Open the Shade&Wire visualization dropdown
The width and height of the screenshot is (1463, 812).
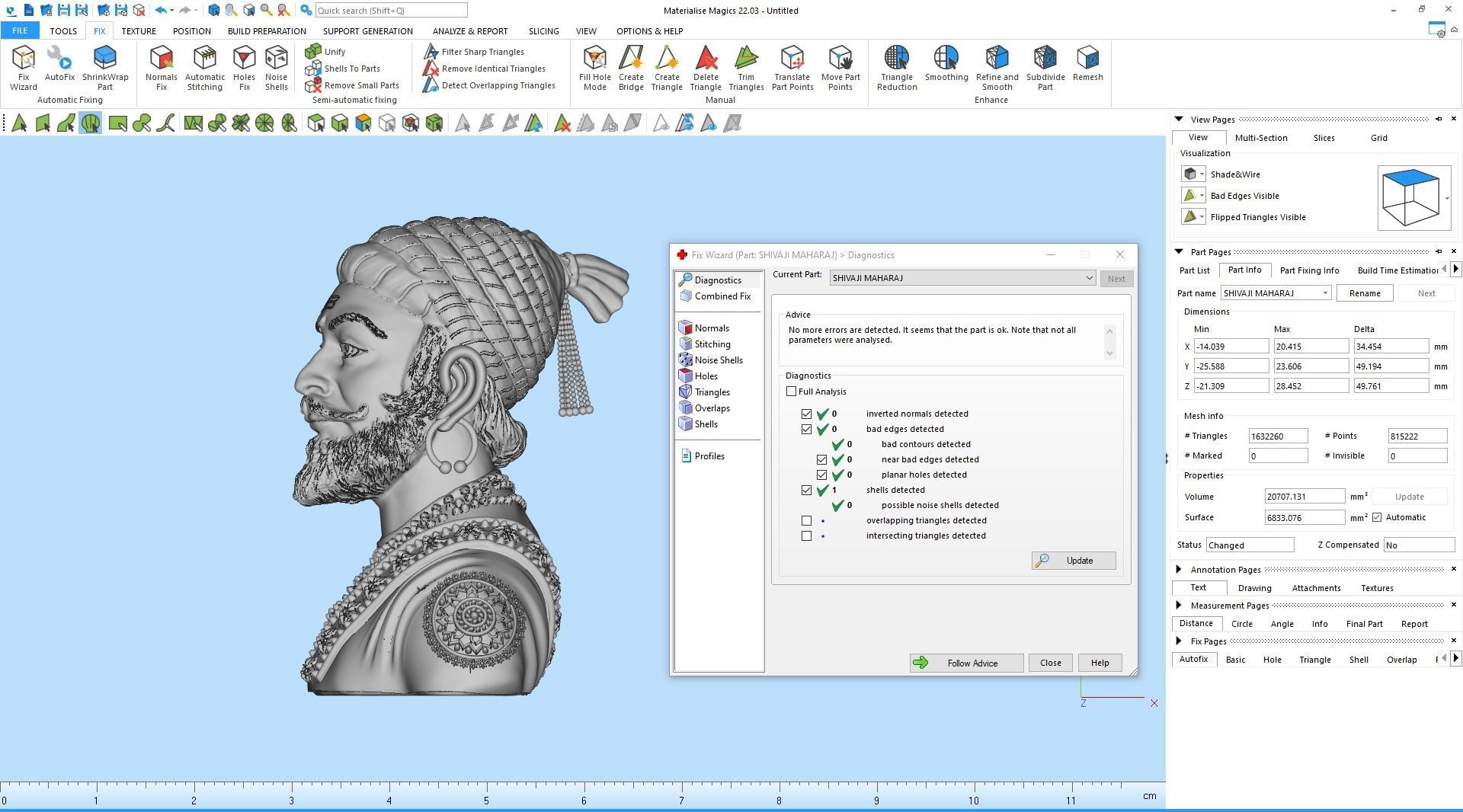[1202, 174]
